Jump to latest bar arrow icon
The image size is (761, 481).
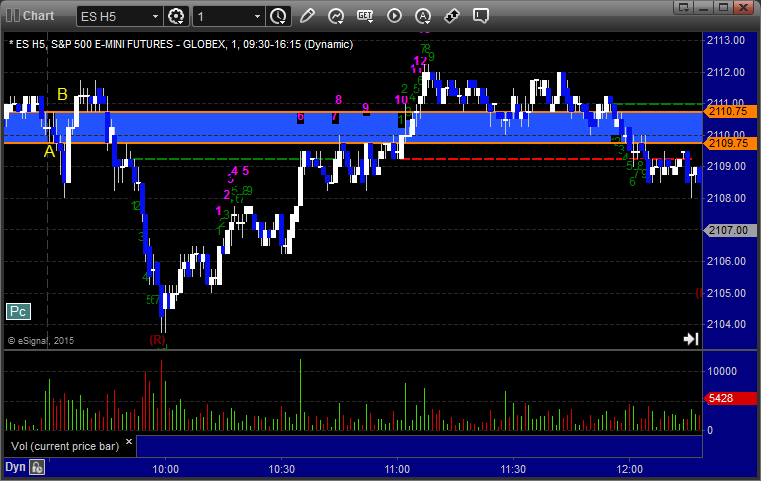click(691, 339)
